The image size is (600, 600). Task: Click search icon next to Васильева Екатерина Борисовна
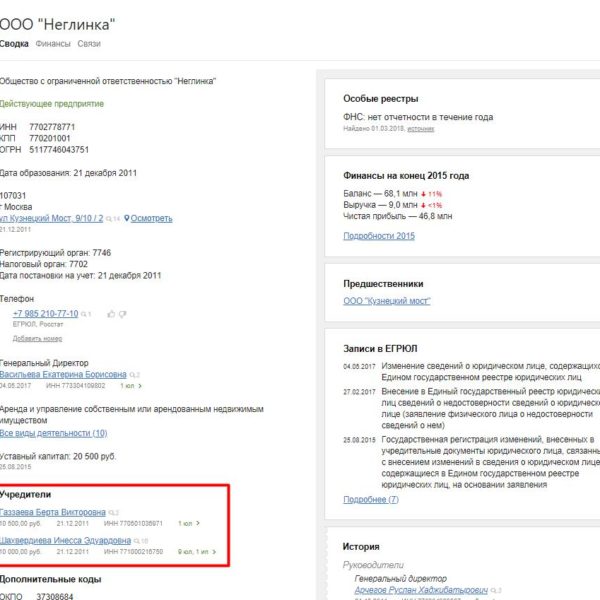[x=133, y=374]
